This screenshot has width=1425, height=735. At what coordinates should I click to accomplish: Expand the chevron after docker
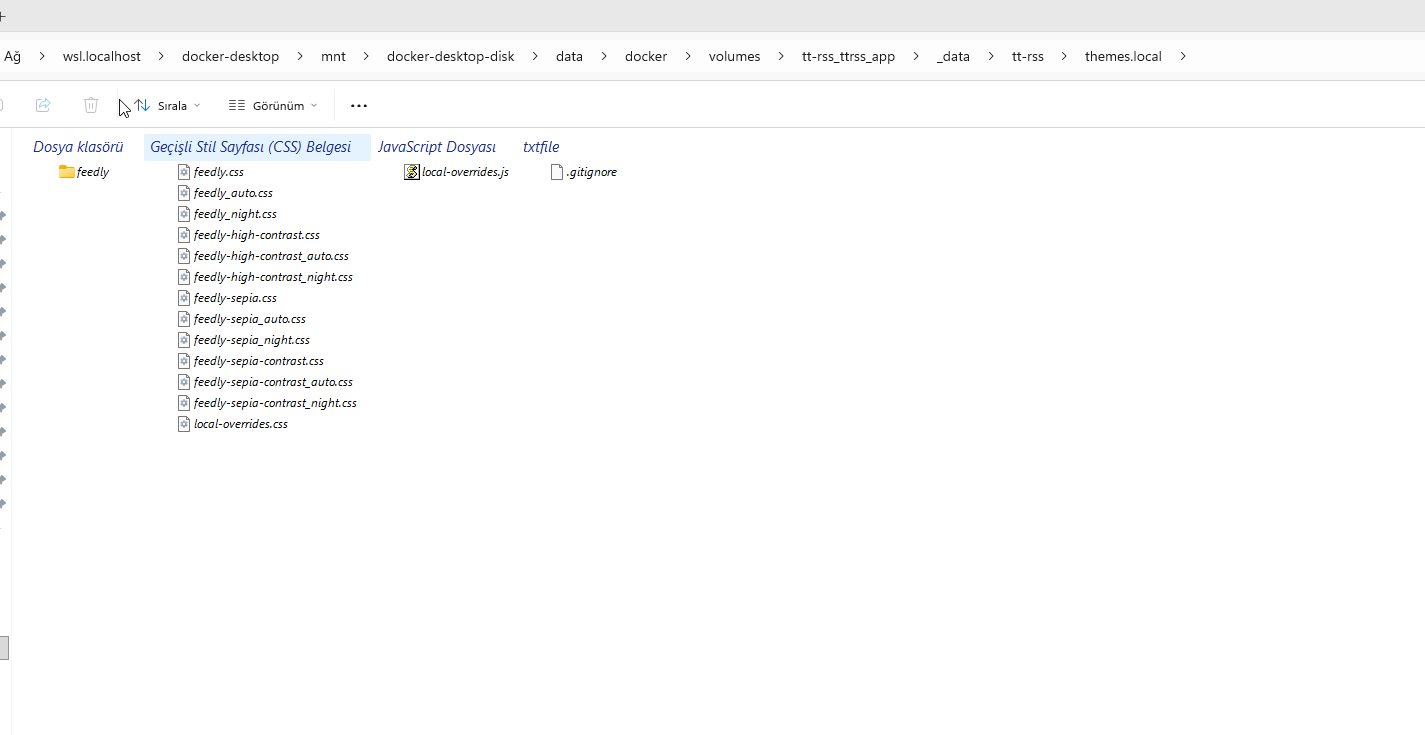(x=688, y=56)
